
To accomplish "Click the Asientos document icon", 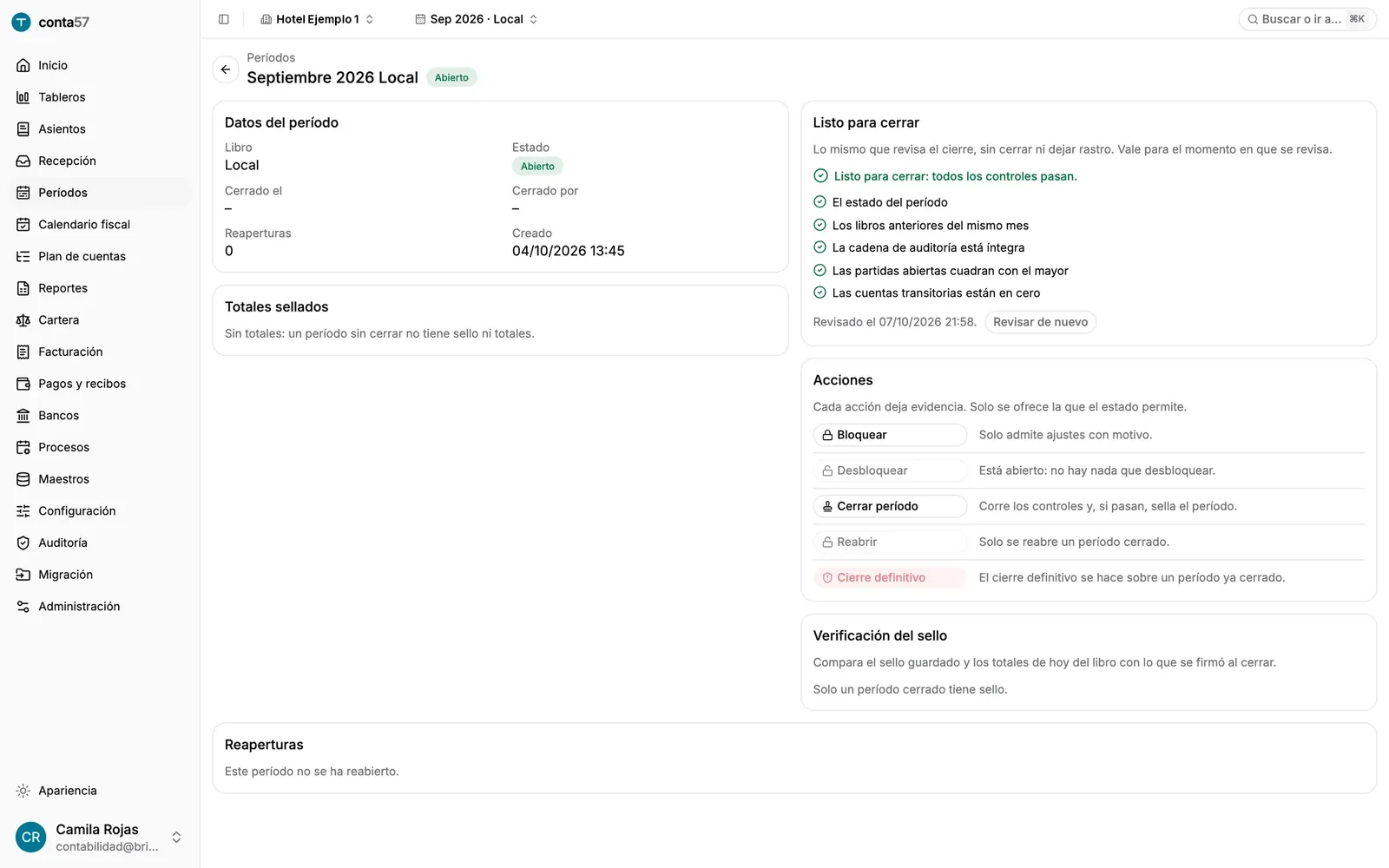I will pos(23,129).
